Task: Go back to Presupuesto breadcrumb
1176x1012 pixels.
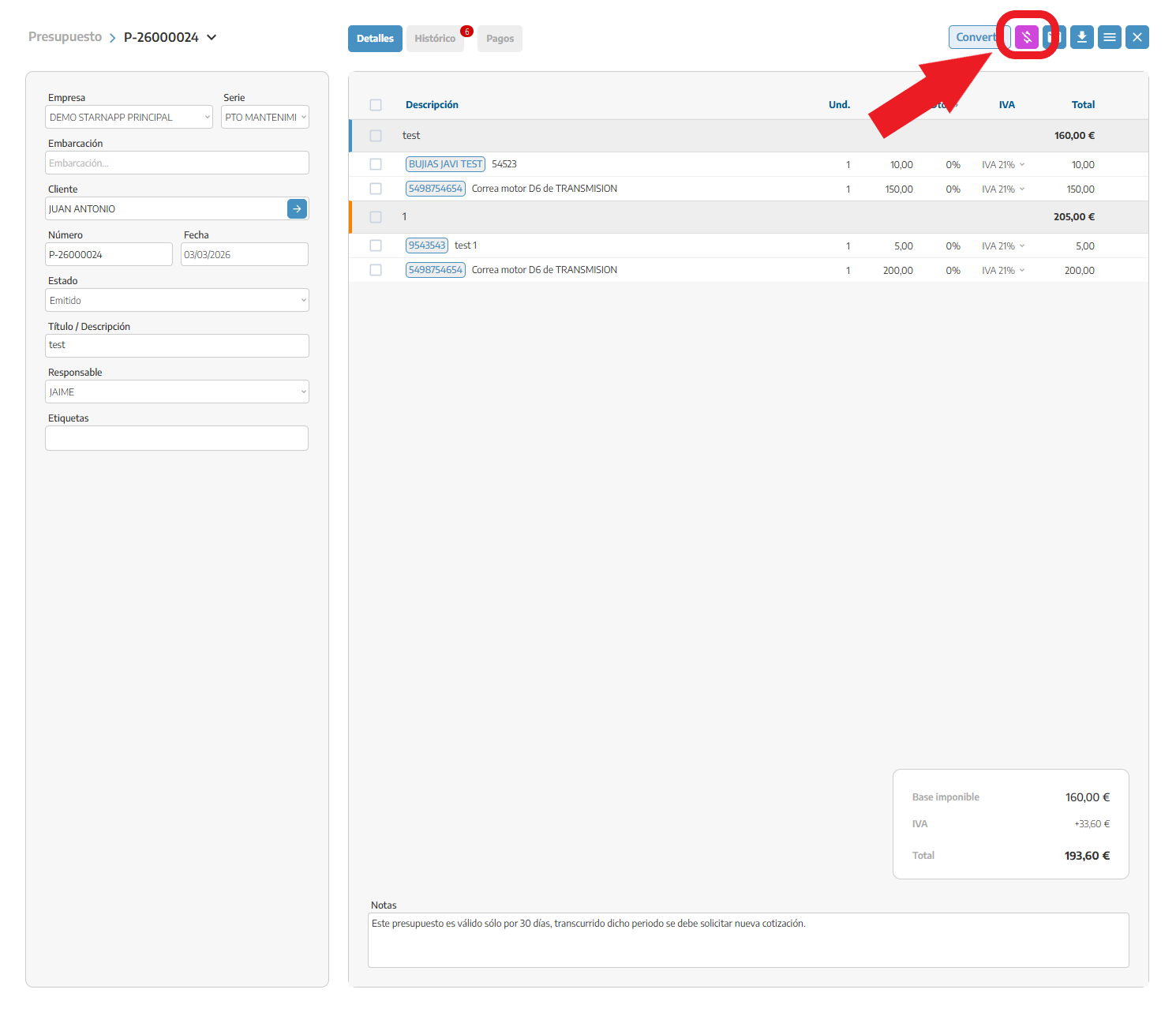Action: click(x=65, y=37)
